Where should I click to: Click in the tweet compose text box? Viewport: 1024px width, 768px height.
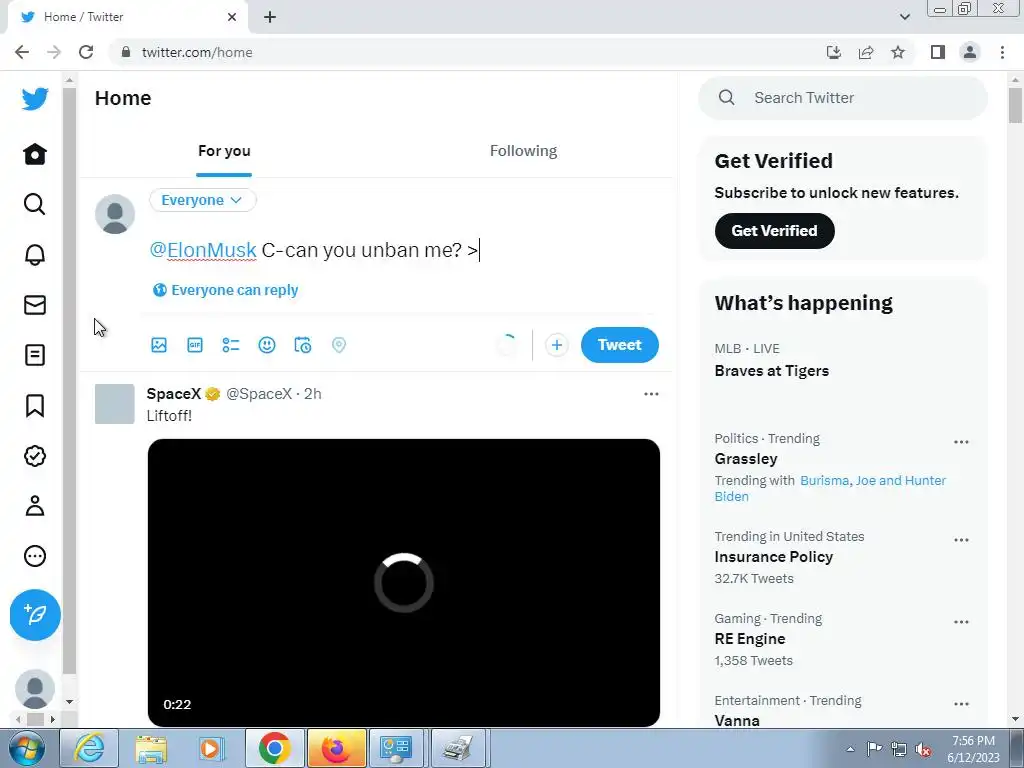click(x=402, y=250)
